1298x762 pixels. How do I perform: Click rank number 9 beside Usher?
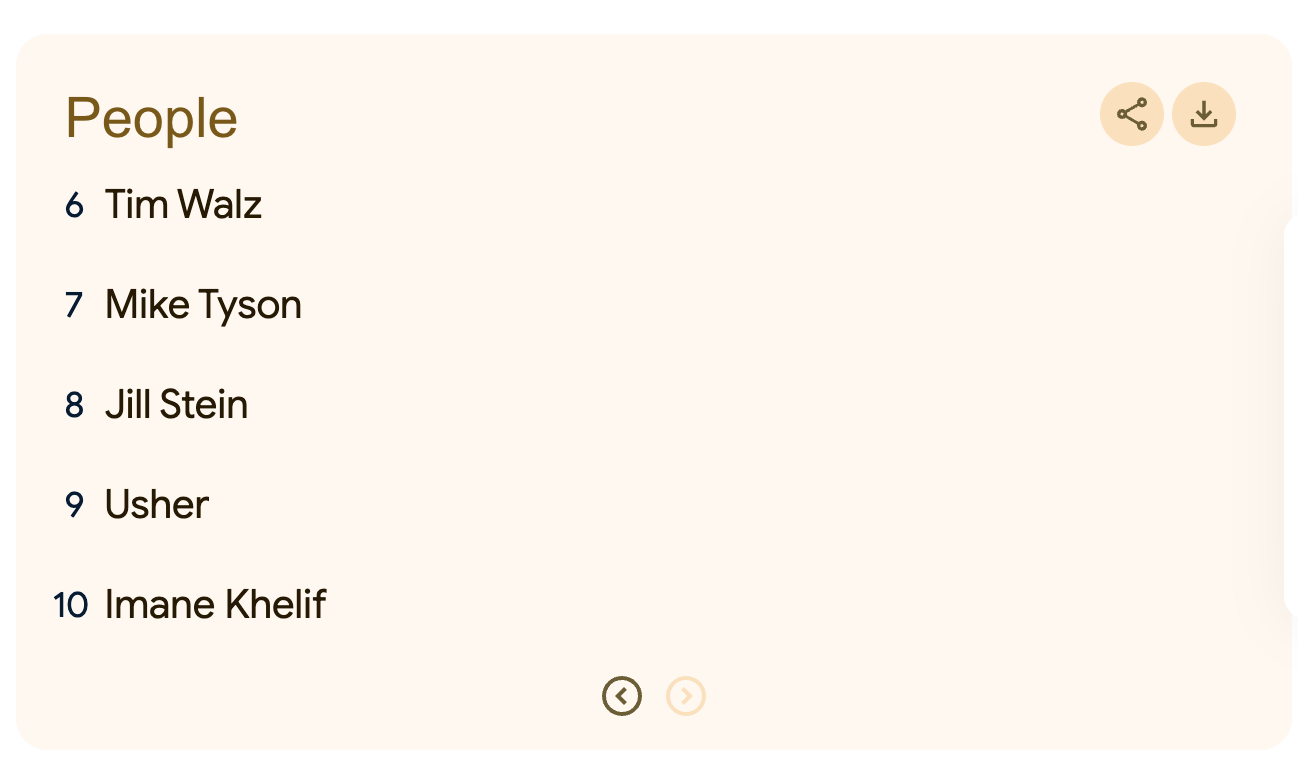(75, 505)
